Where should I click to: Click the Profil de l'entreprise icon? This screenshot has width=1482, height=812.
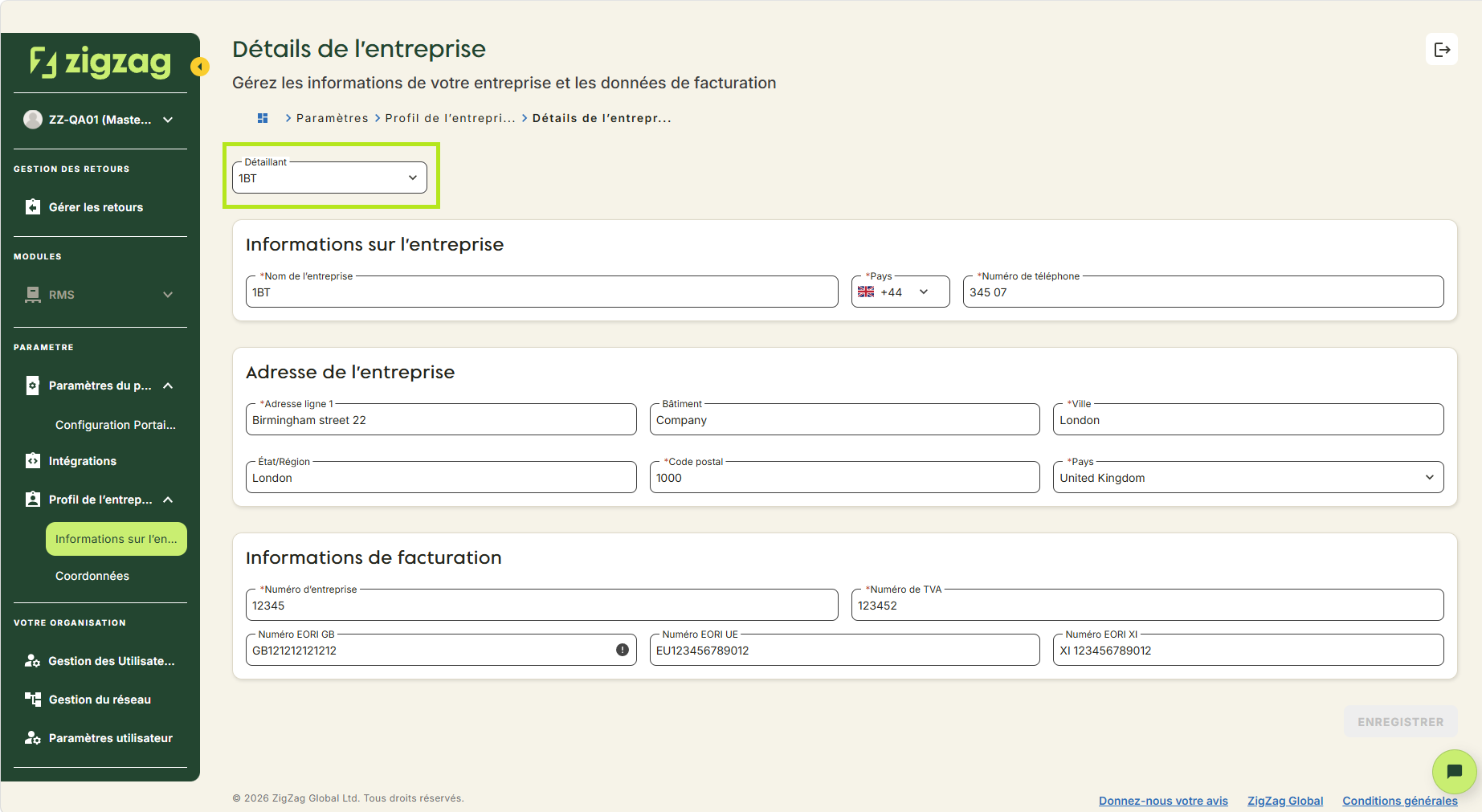tap(32, 500)
